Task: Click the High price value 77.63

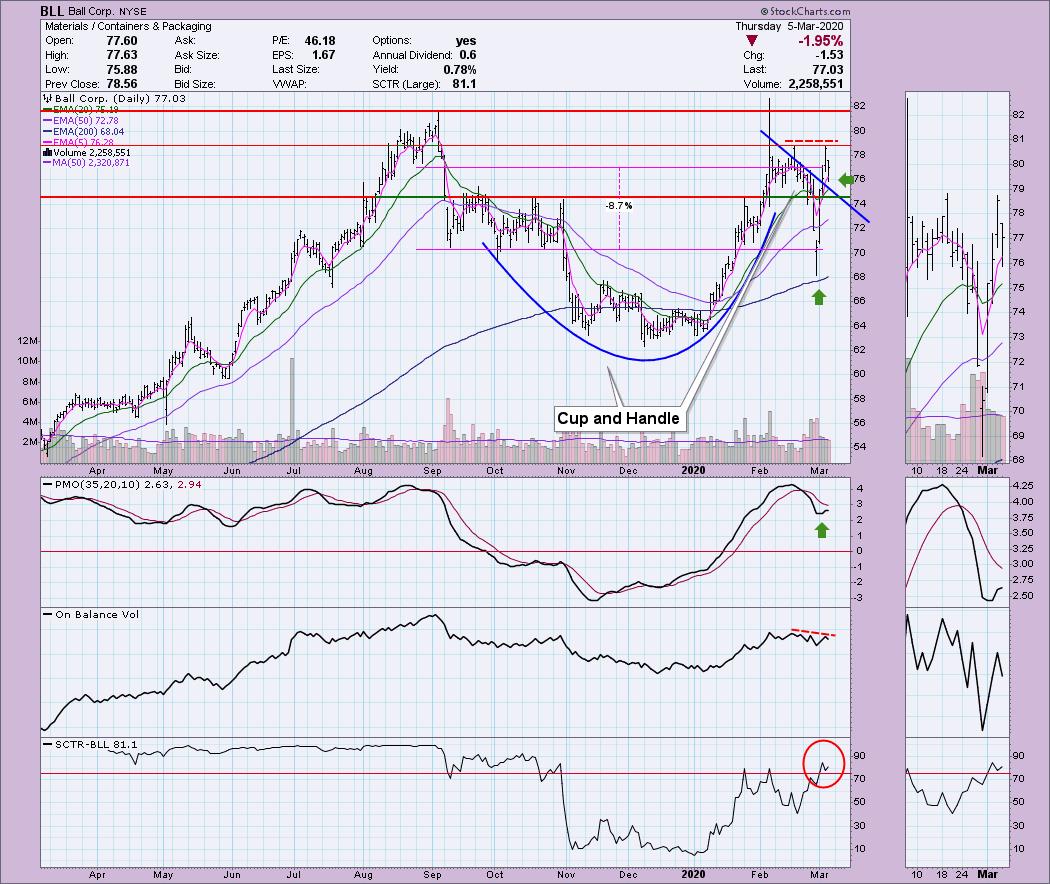Action: tap(122, 55)
